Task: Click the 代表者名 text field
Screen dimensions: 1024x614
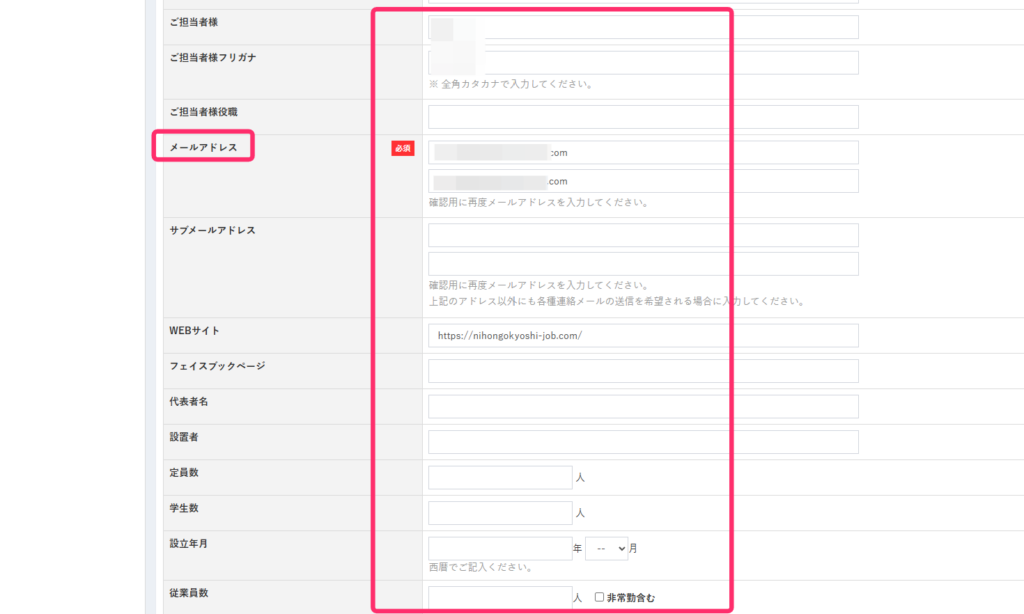Action: tap(642, 406)
